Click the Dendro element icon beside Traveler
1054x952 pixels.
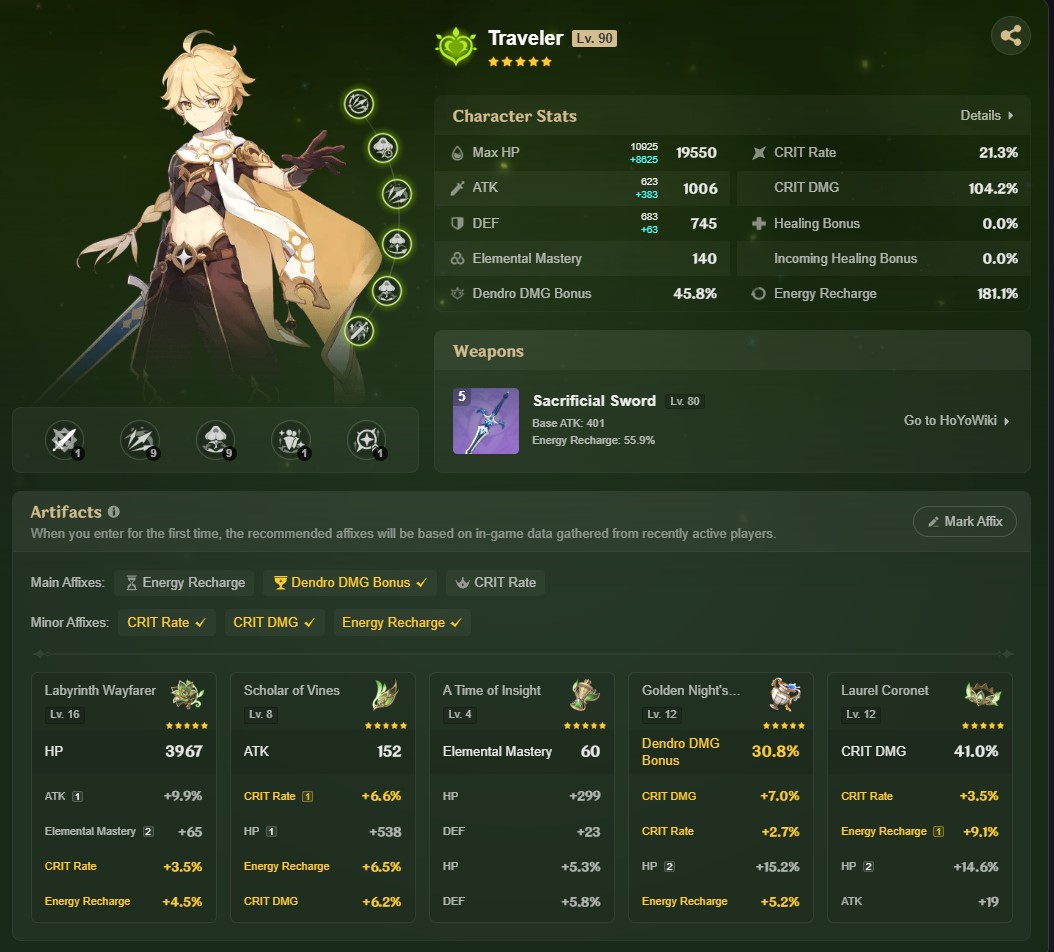(x=456, y=46)
